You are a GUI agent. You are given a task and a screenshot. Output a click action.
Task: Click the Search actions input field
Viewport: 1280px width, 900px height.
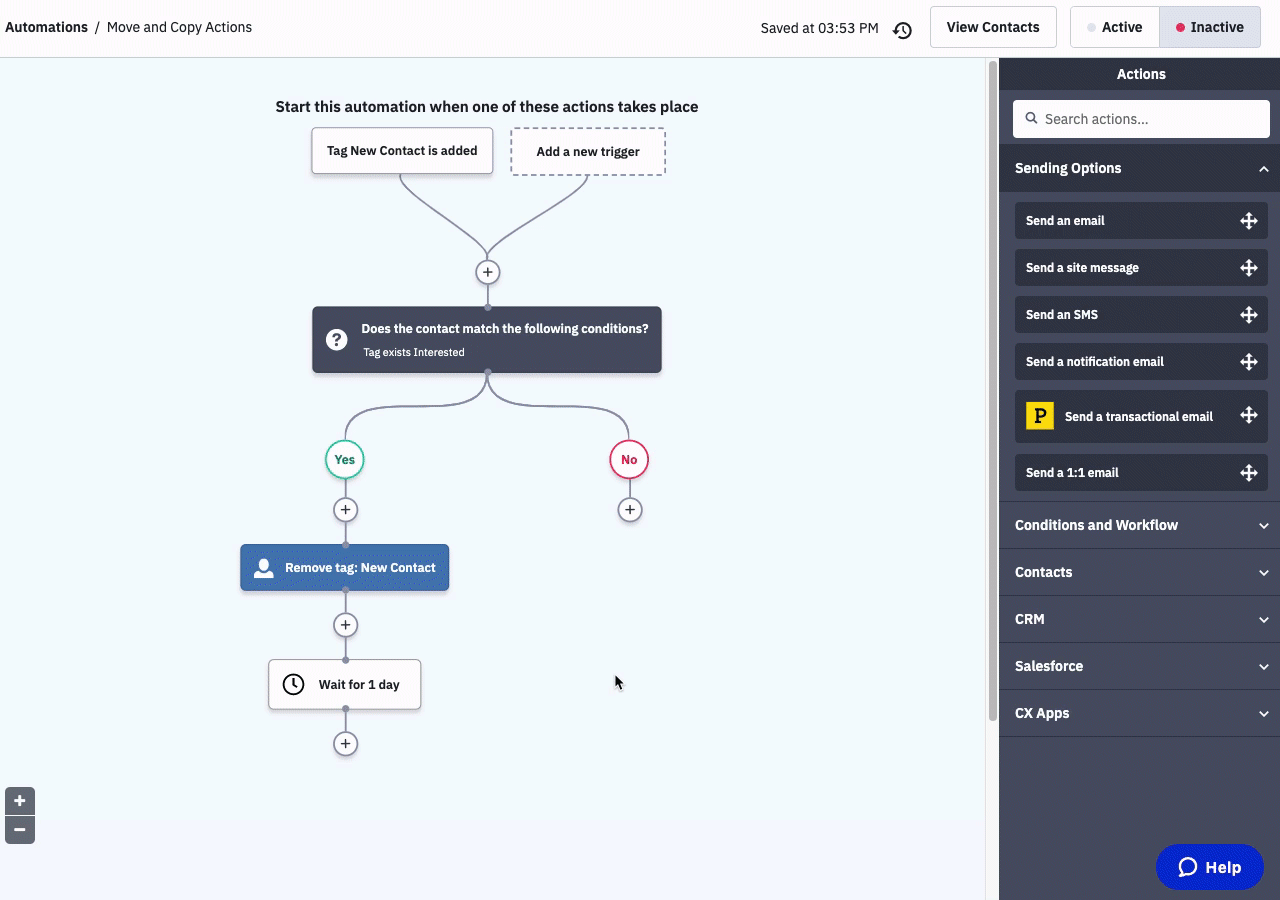tap(1150, 119)
